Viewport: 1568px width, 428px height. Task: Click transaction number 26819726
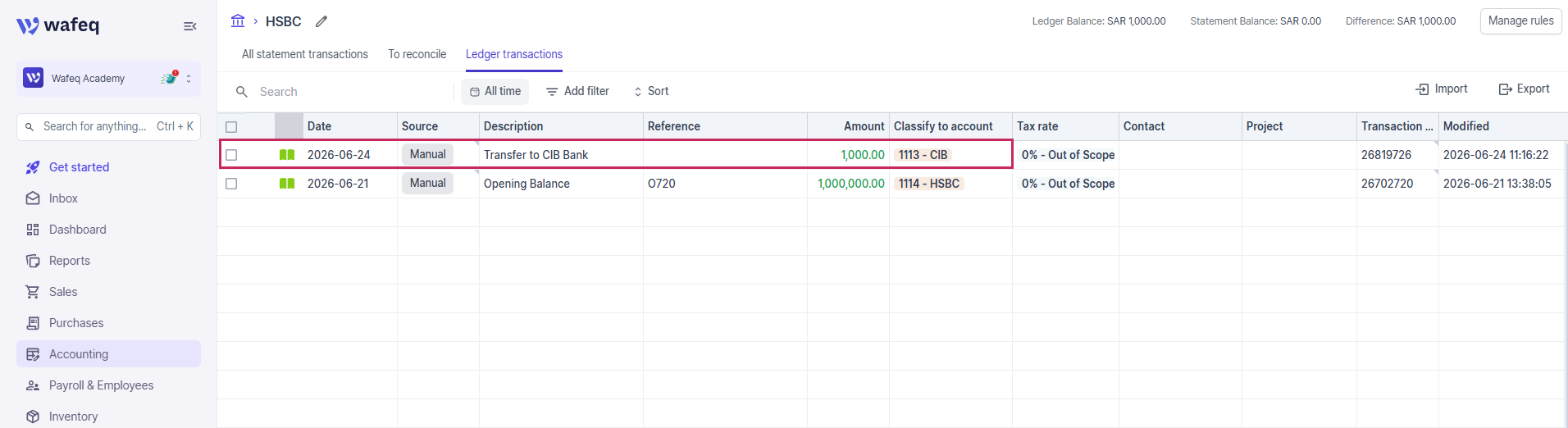tap(1386, 155)
